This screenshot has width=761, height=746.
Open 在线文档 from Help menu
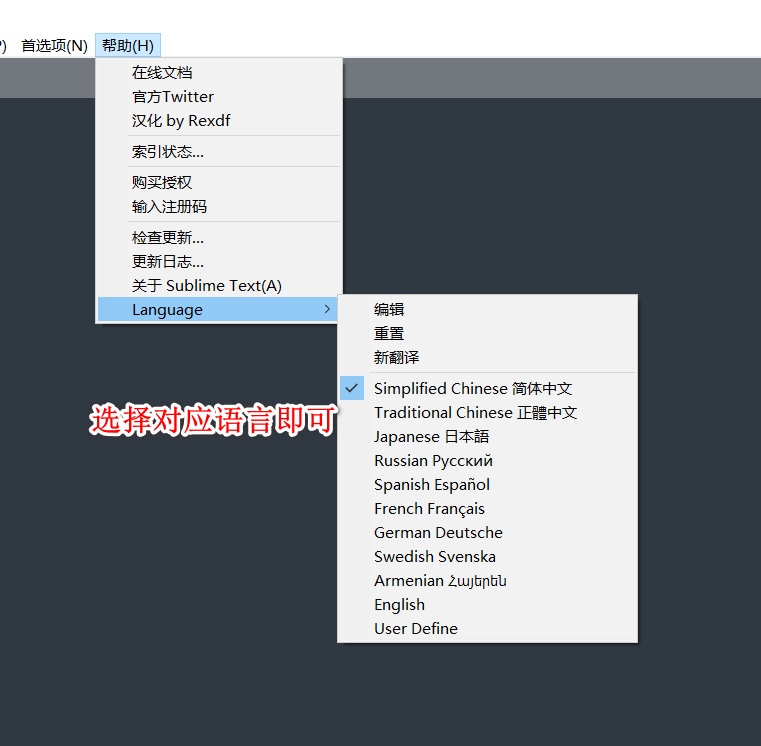(219, 73)
